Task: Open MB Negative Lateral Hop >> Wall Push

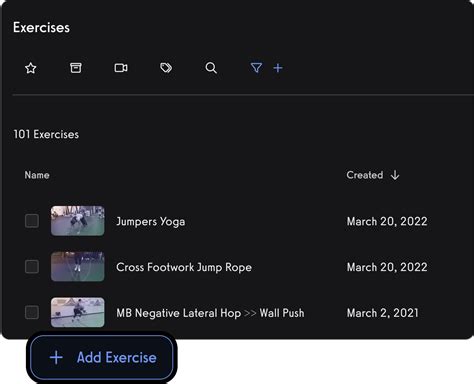Action: pyautogui.click(x=210, y=313)
